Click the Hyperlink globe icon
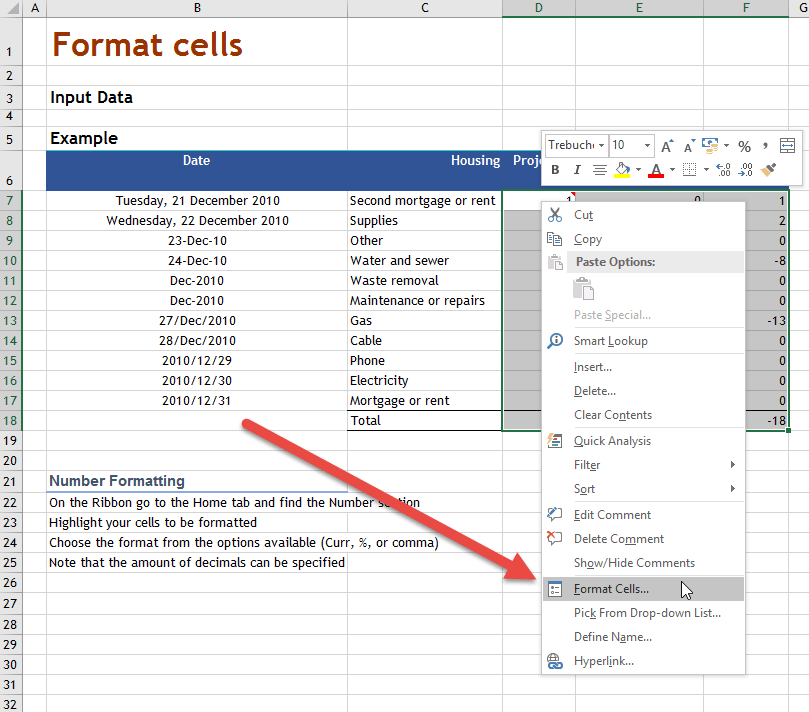The image size is (809, 712). pyautogui.click(x=555, y=661)
